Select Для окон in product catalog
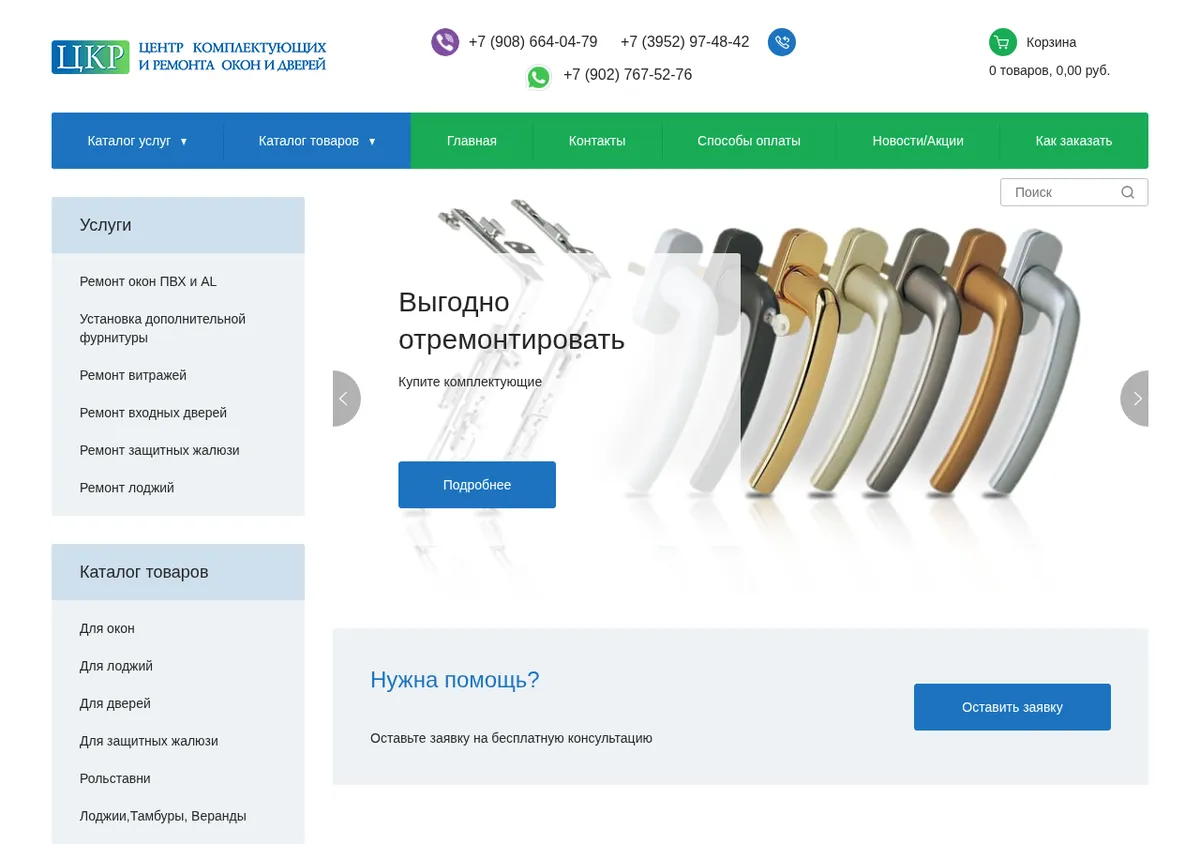1200x844 pixels. click(107, 629)
